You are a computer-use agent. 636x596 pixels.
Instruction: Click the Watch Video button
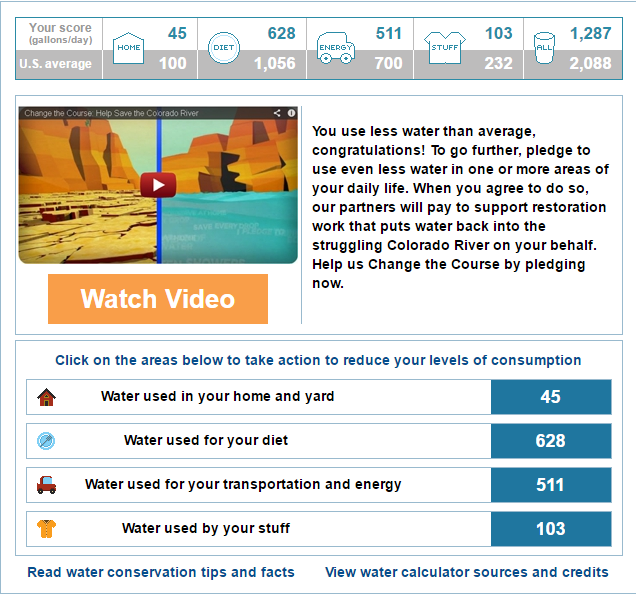click(x=158, y=299)
